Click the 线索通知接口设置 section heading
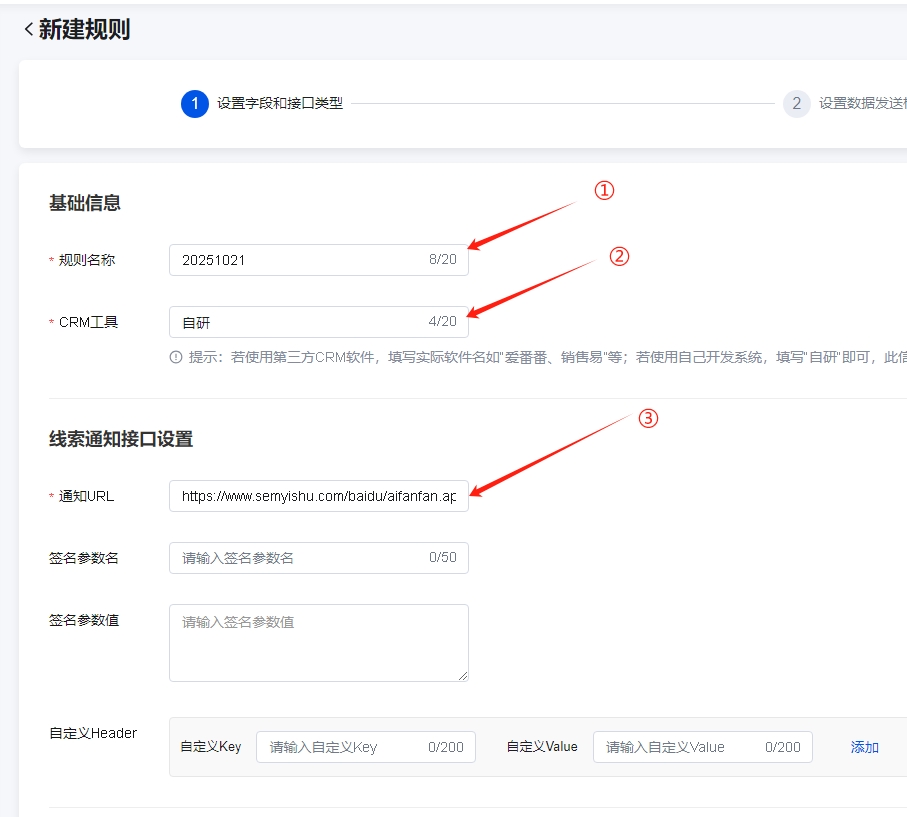 (x=121, y=439)
